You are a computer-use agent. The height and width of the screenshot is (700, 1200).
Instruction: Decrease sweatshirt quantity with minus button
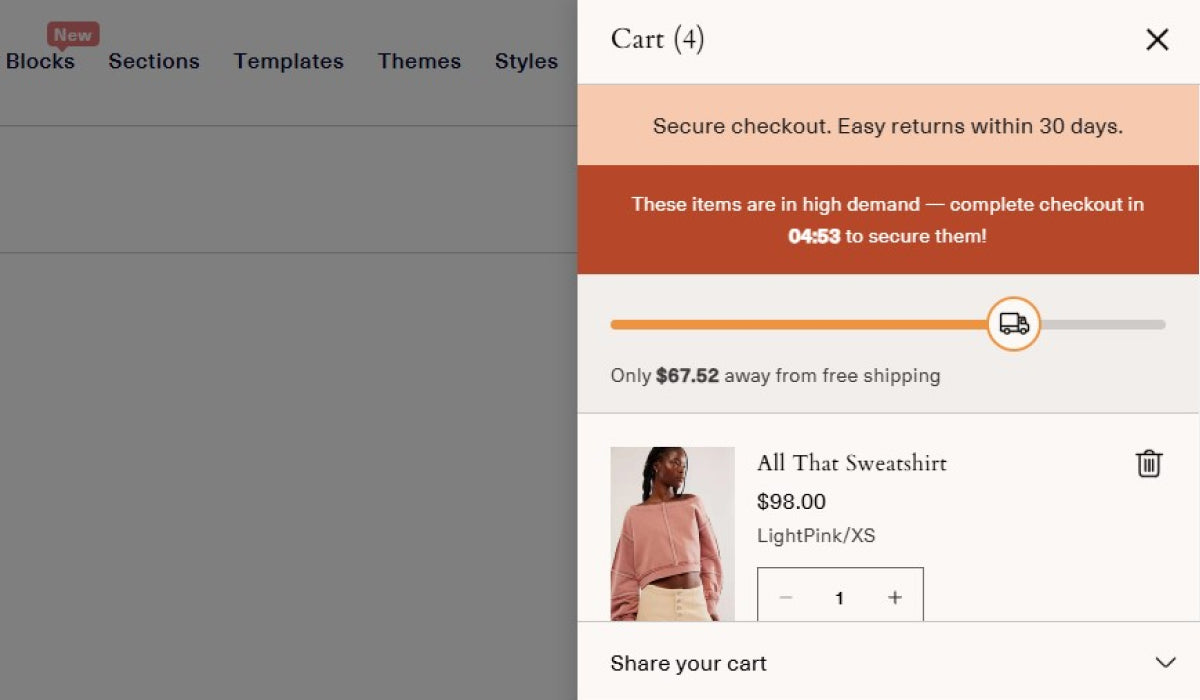(786, 598)
